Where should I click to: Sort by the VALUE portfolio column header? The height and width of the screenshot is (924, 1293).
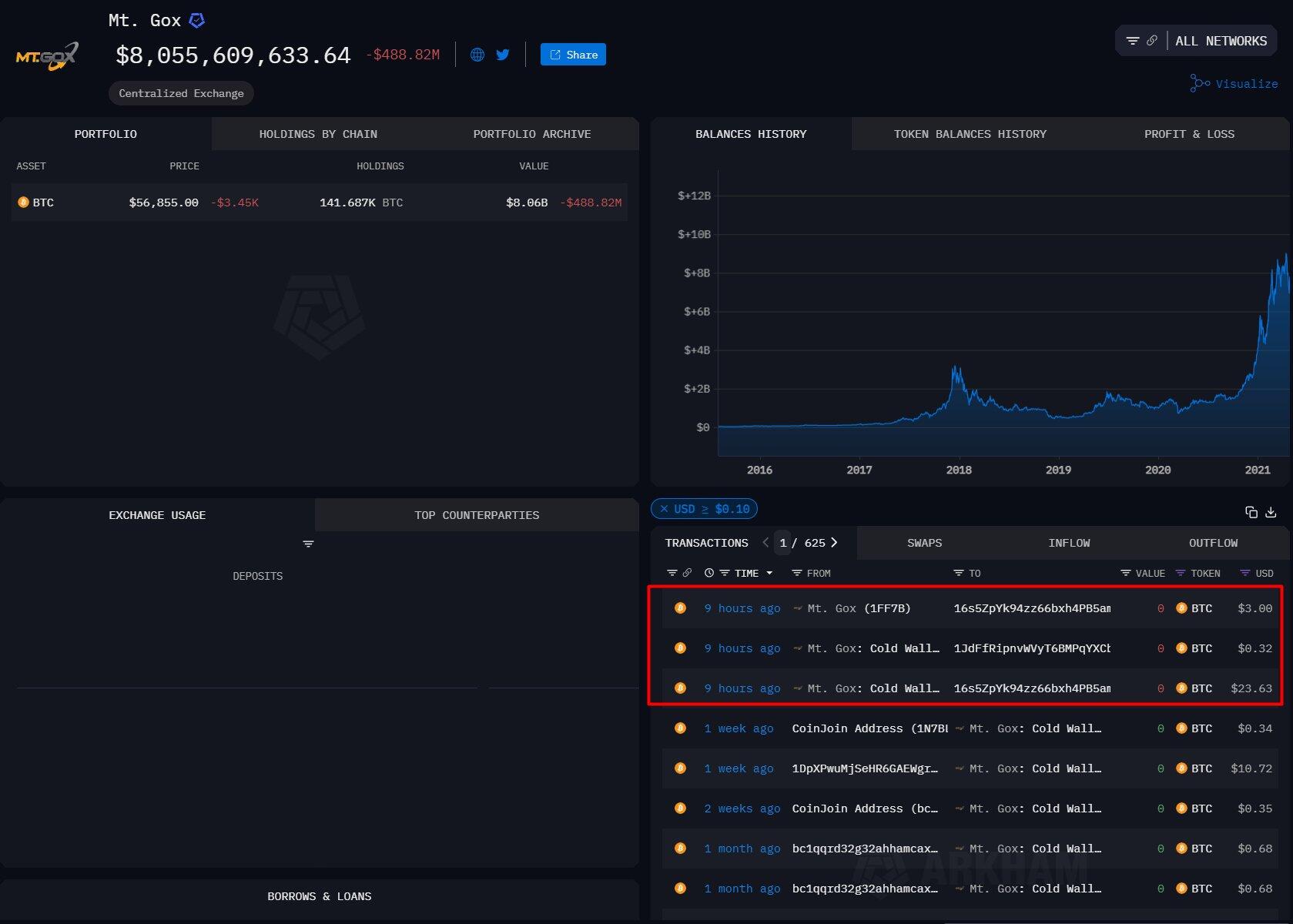pyautogui.click(x=534, y=166)
